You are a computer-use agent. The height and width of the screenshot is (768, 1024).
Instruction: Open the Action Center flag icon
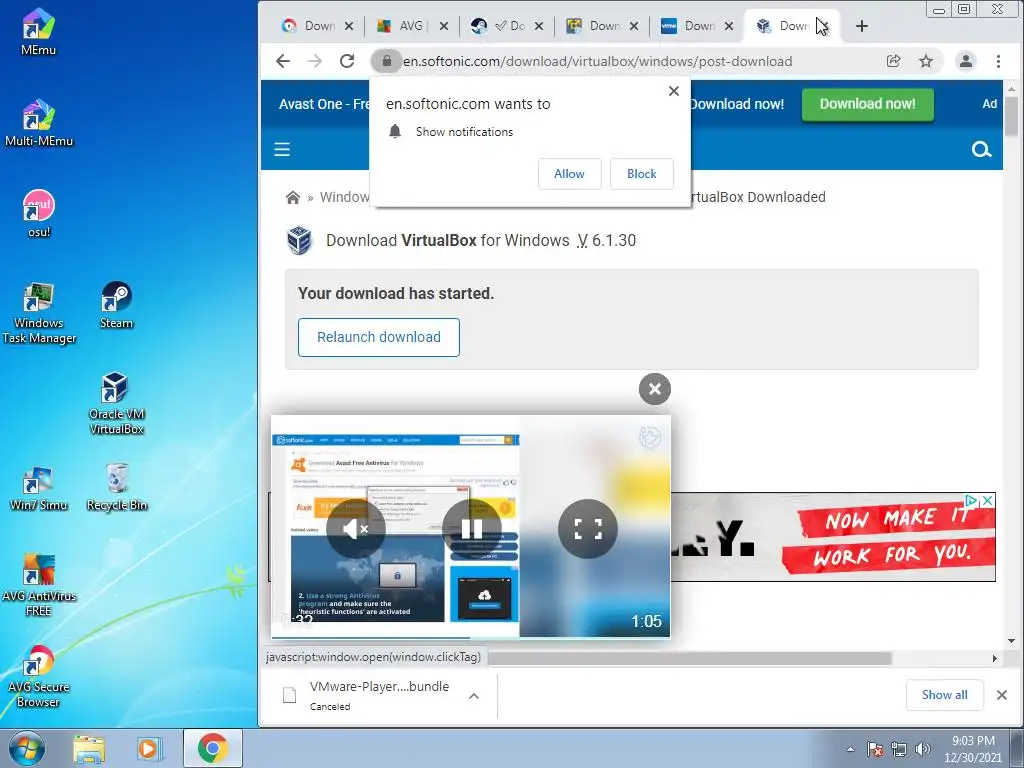[x=876, y=749]
